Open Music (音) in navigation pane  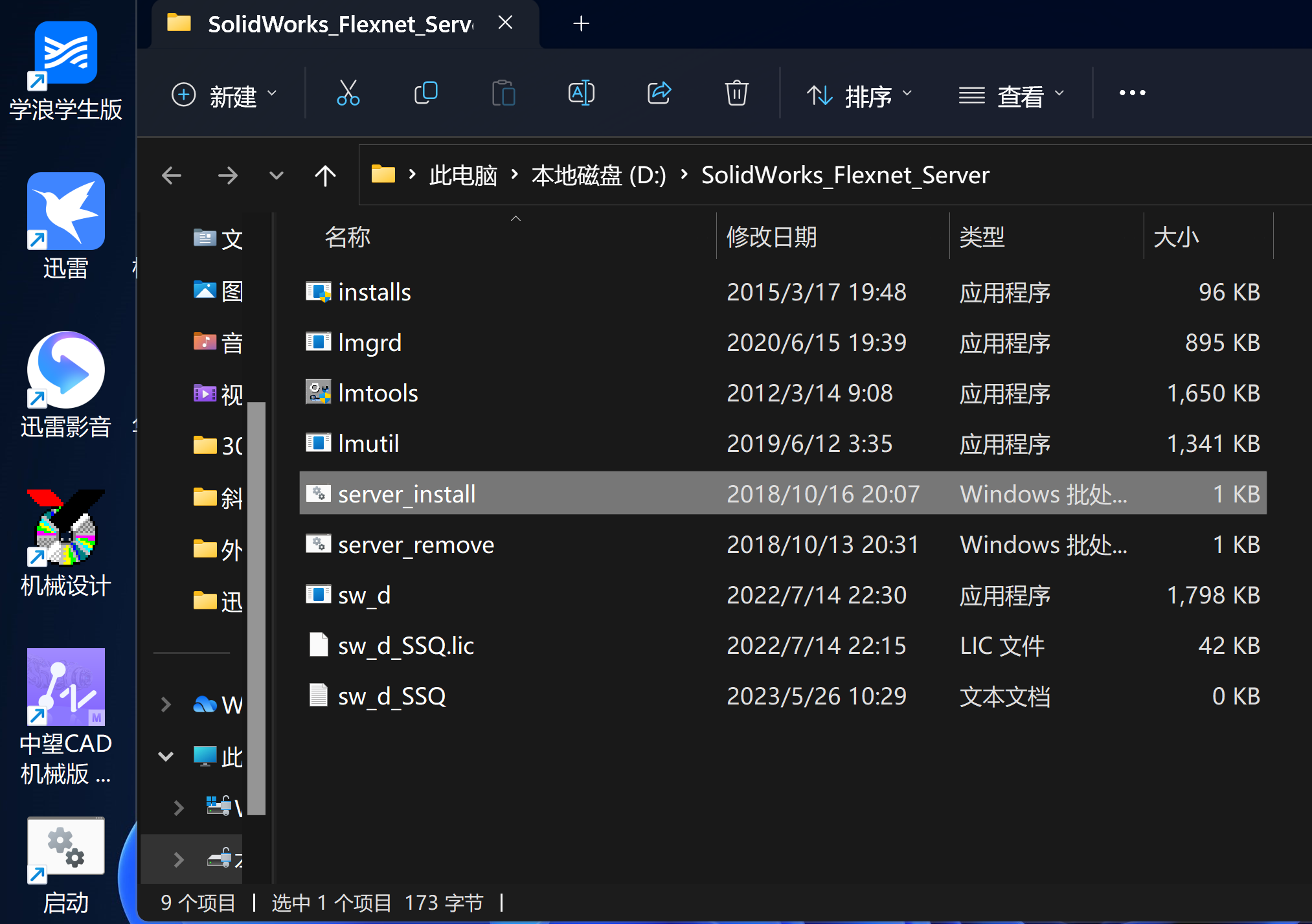pyautogui.click(x=218, y=343)
